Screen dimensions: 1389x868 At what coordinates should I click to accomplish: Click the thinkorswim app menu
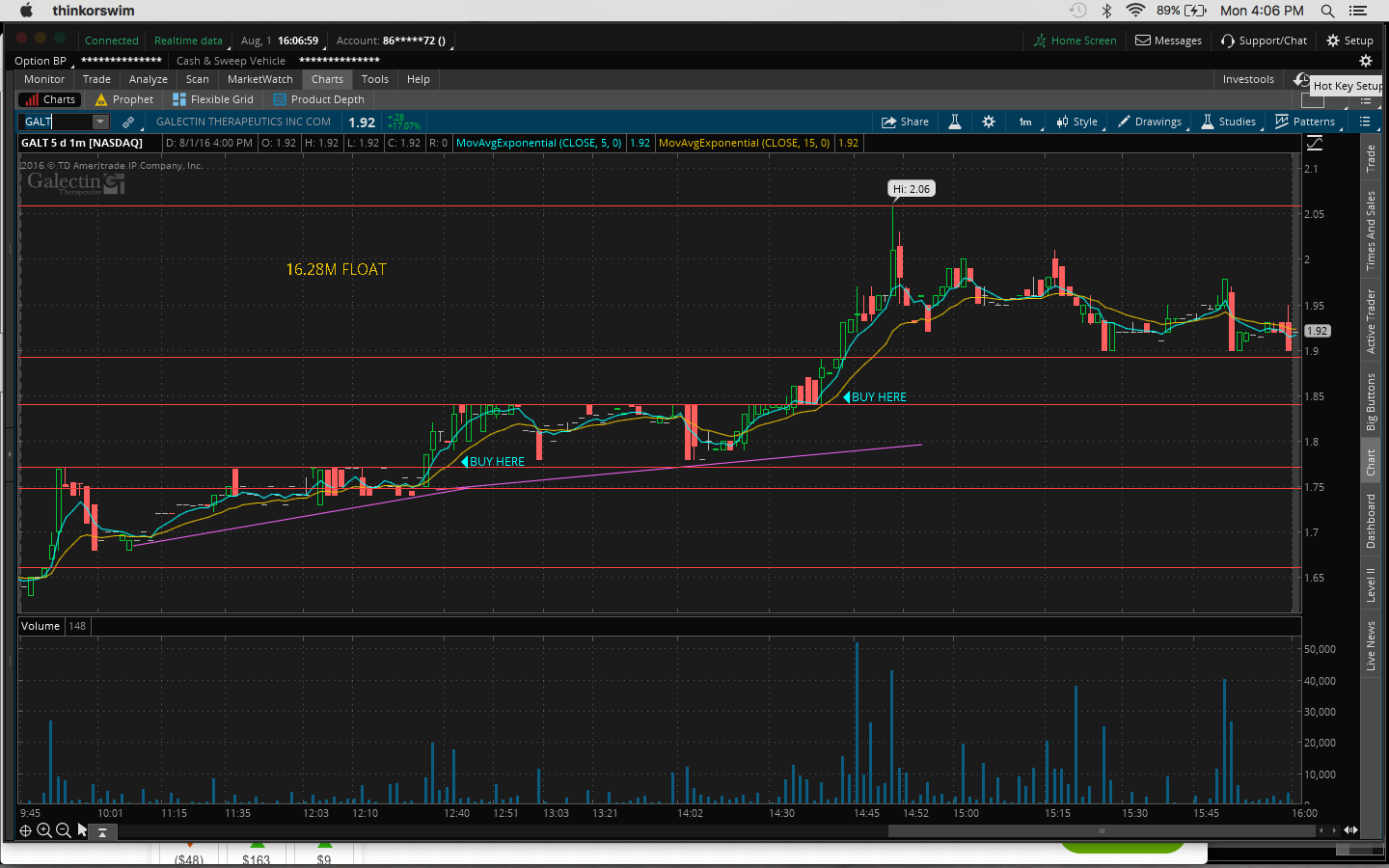pos(94,11)
